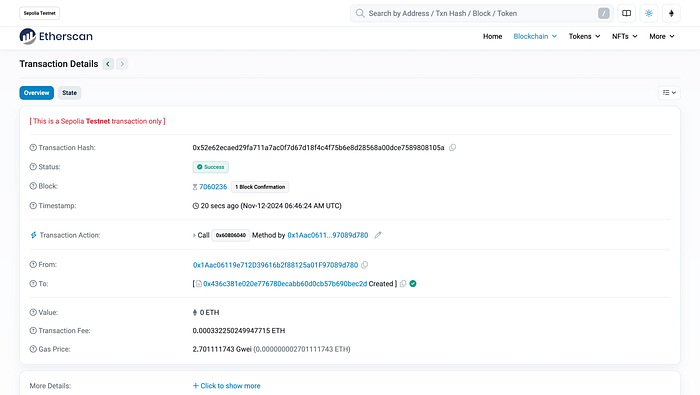Click the slash shortcut key in search box

(604, 13)
